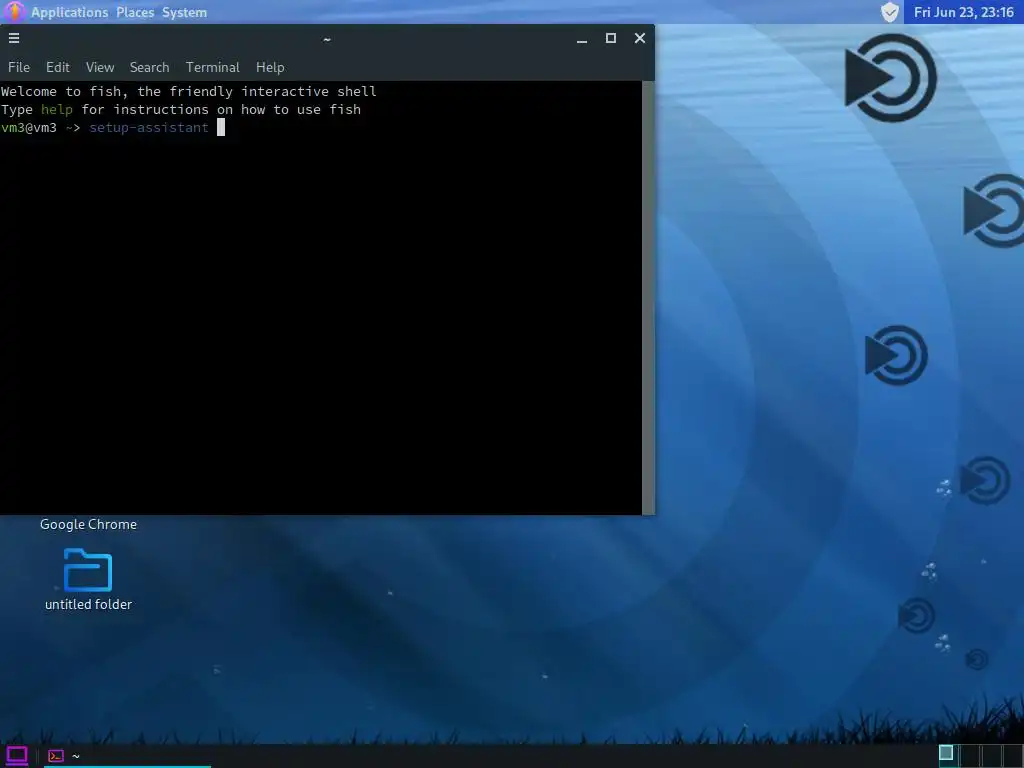The image size is (1024, 768).
Task: Open the Places menu in the top panel
Action: coord(135,12)
